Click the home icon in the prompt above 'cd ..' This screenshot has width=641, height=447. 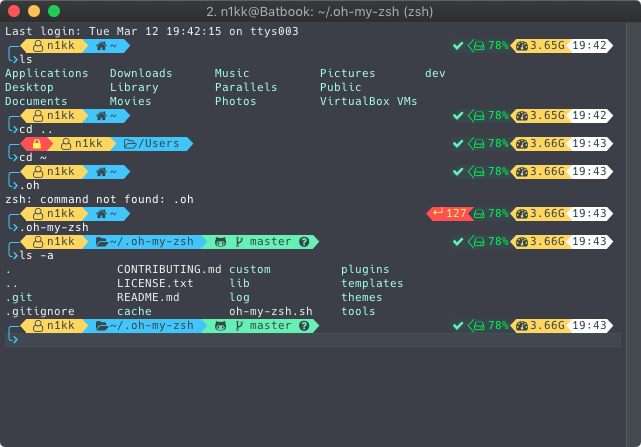(101, 116)
